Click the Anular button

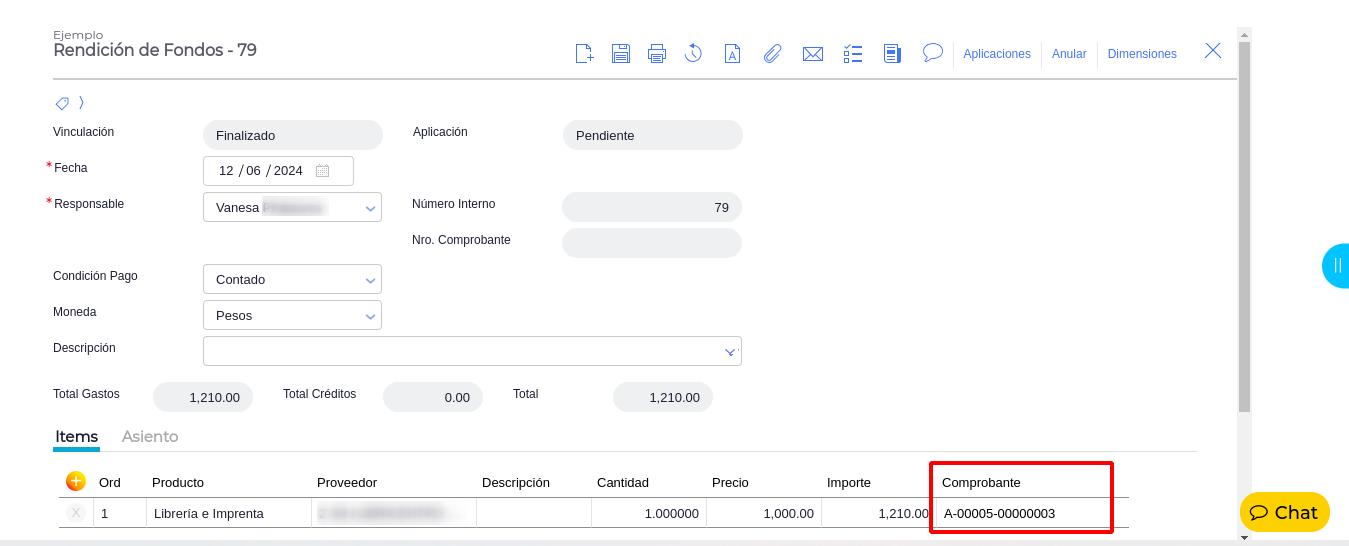1069,54
